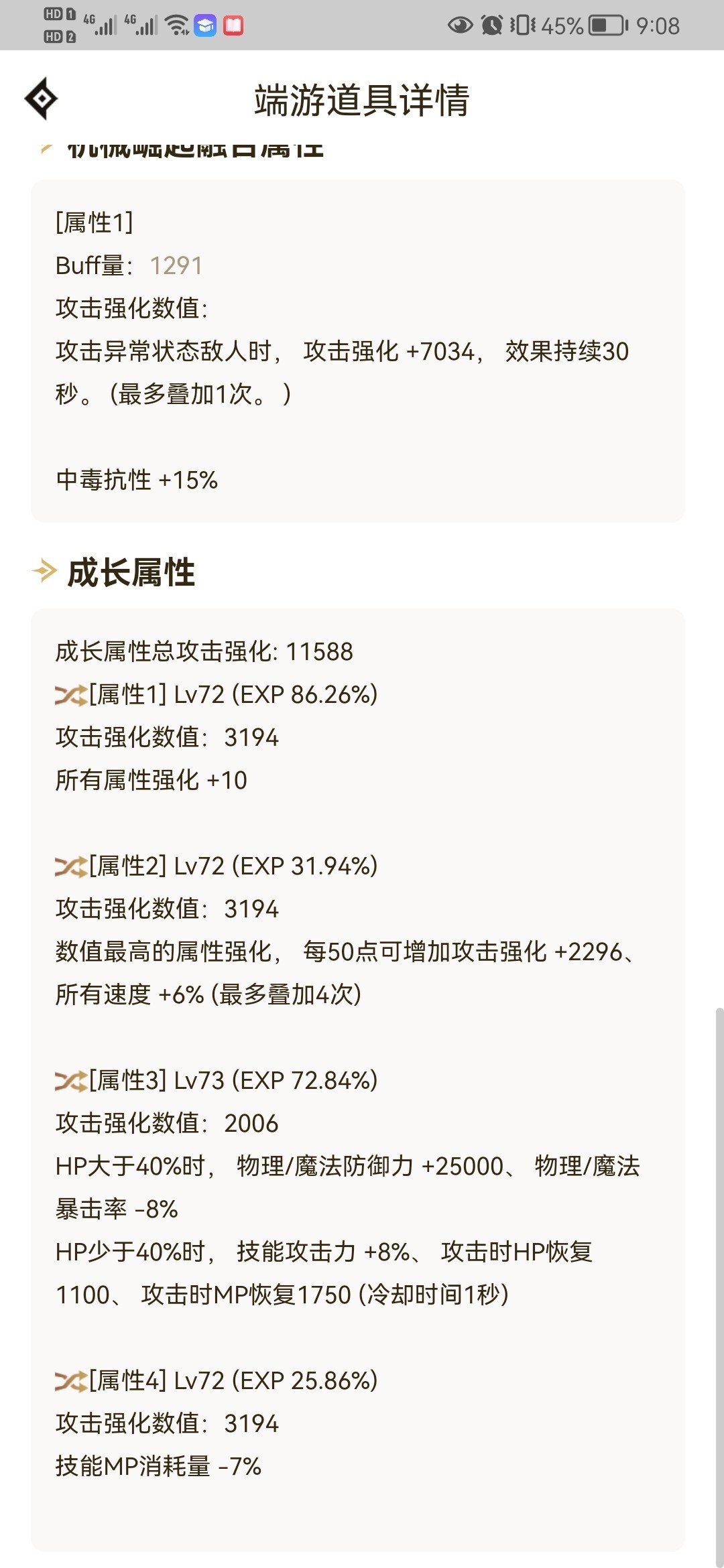This screenshot has width=724, height=1568.
Task: Select 成长属性总攻击强化 11588 line
Action: (x=204, y=651)
